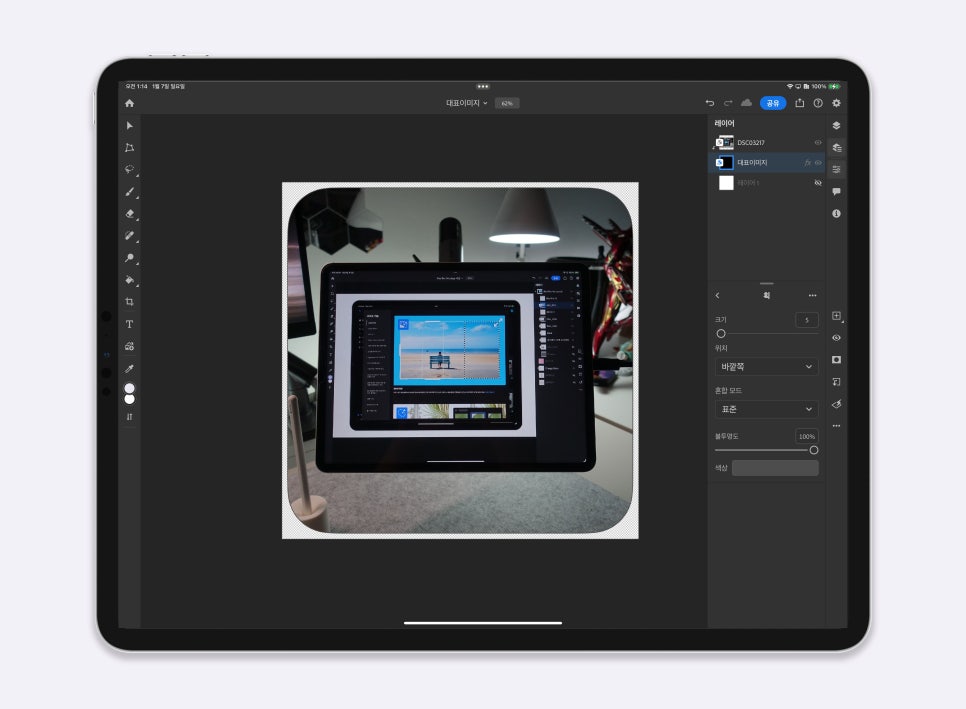The height and width of the screenshot is (709, 966).
Task: Switch to compact layer view
Action: click(836, 126)
